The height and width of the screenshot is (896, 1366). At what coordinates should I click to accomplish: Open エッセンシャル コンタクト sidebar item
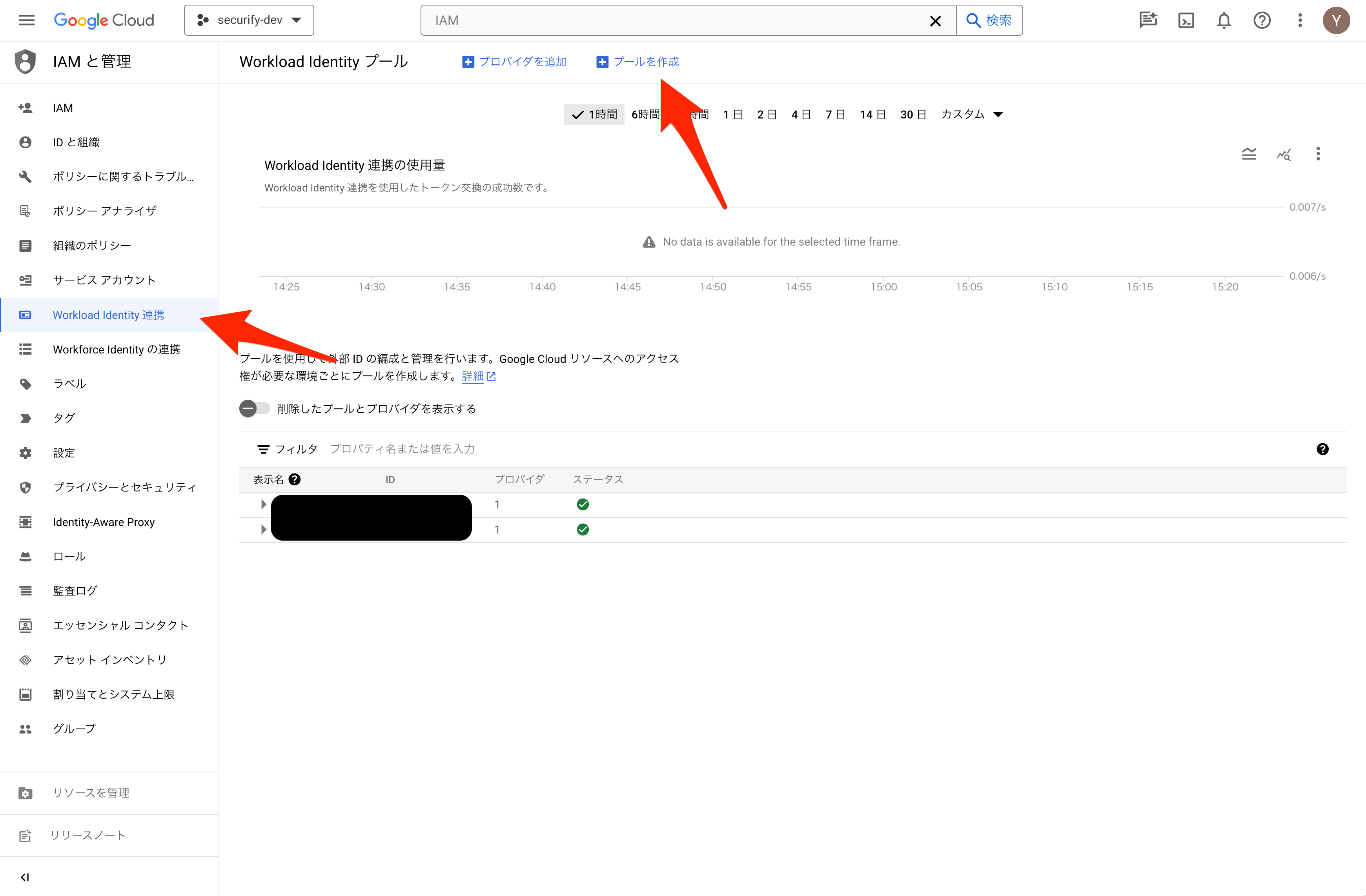click(109, 626)
